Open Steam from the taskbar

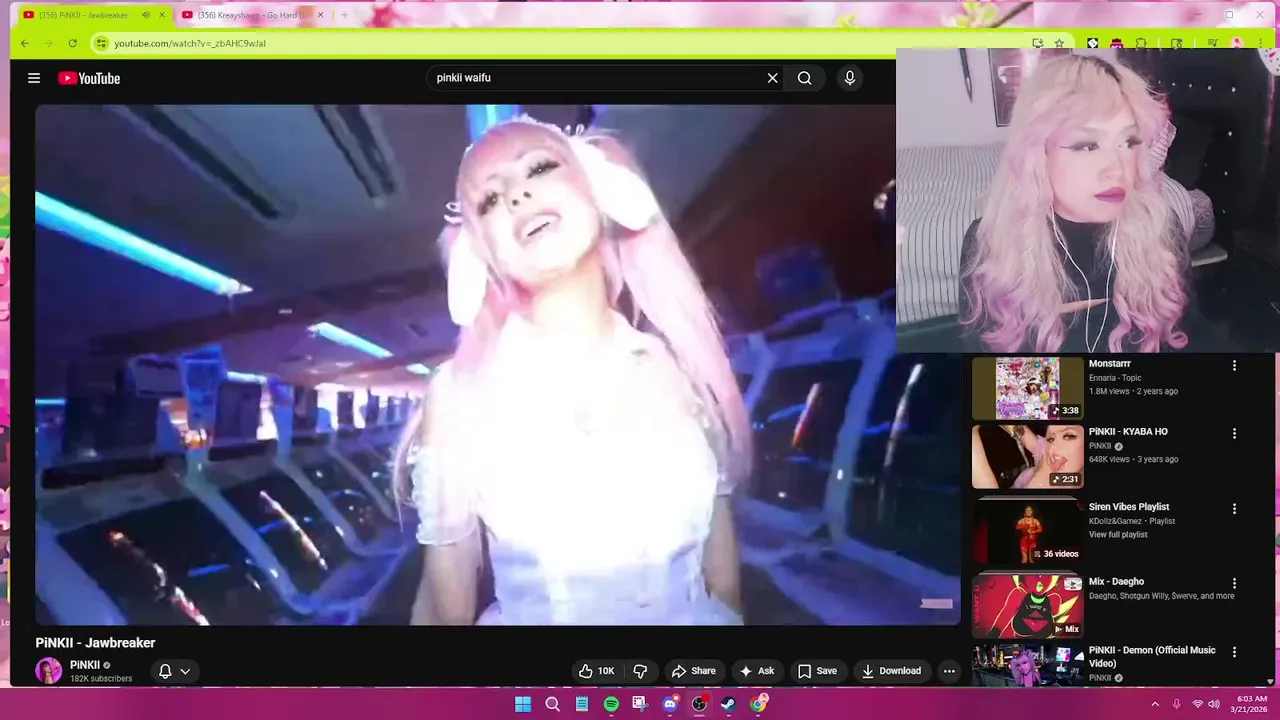(x=729, y=704)
